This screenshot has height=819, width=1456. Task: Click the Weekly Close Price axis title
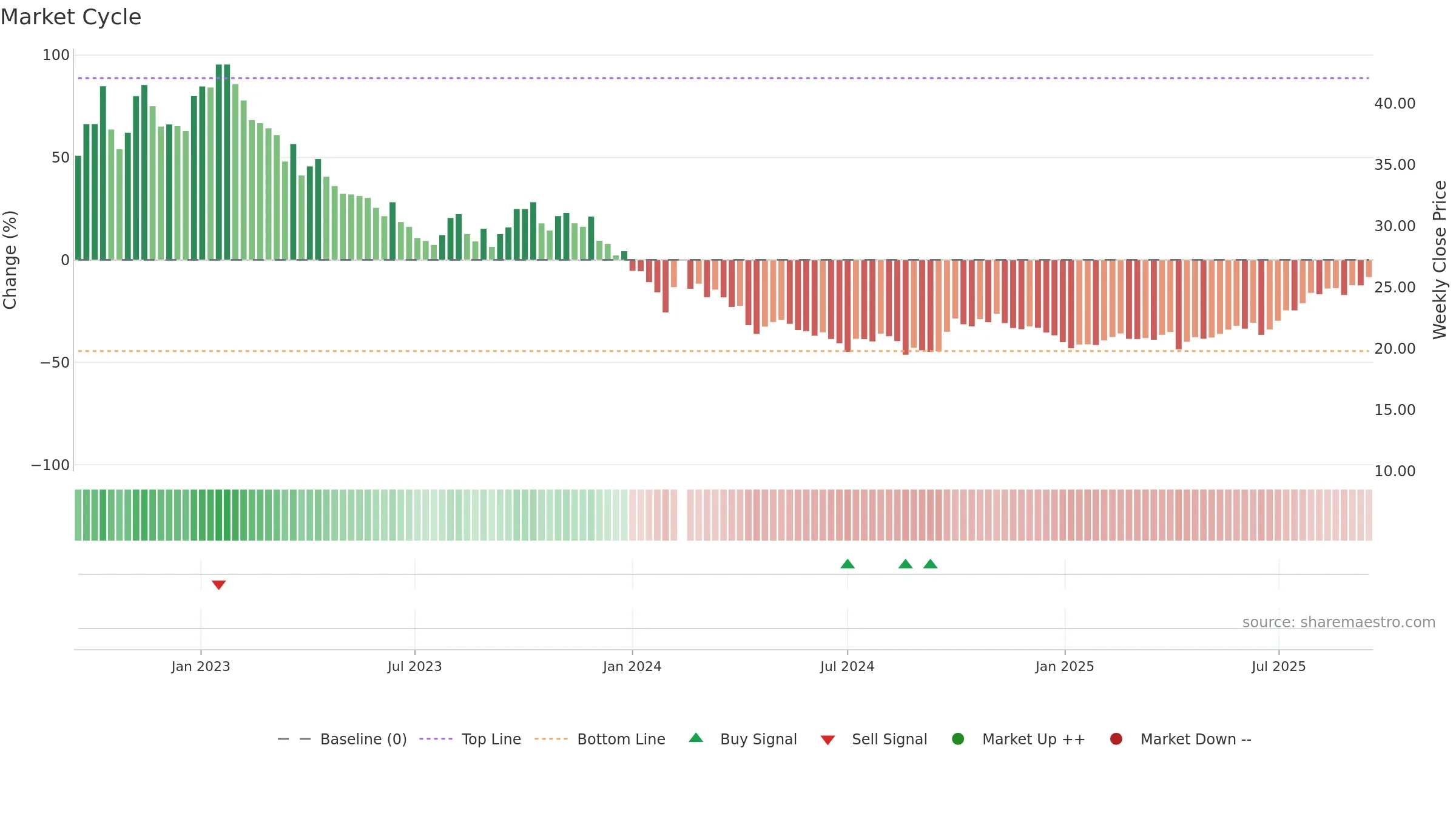tap(1440, 260)
